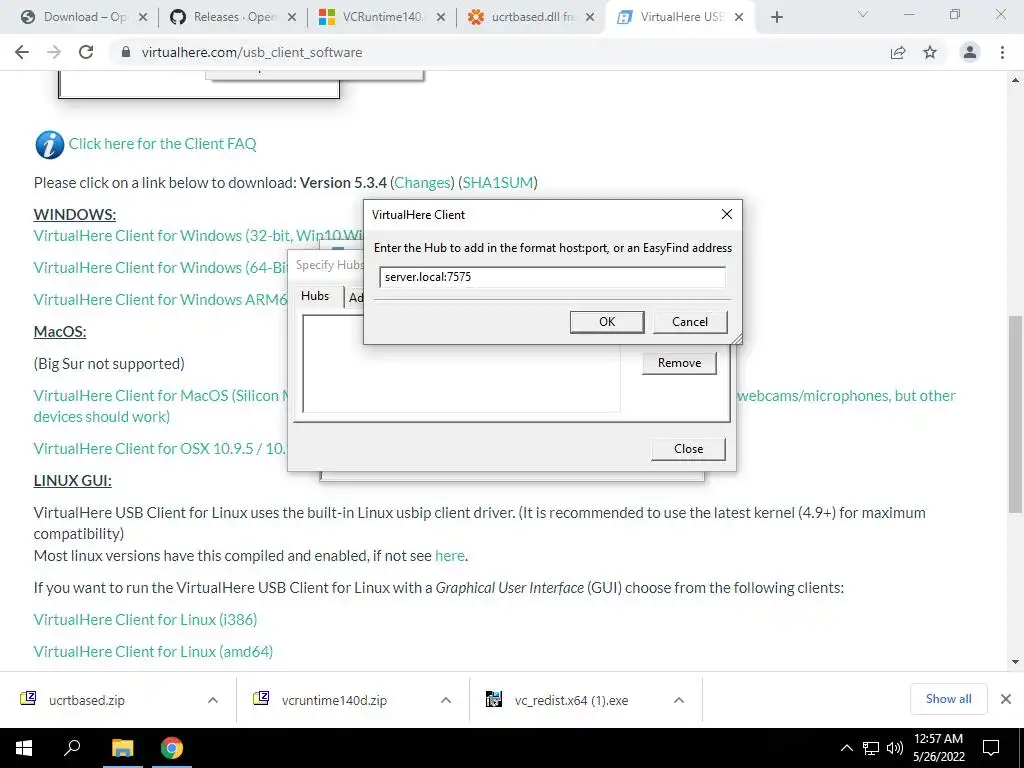Image resolution: width=1024 pixels, height=768 pixels.
Task: Click VirtualHere Client for Windows ARM64 link
Action: [x=161, y=300]
